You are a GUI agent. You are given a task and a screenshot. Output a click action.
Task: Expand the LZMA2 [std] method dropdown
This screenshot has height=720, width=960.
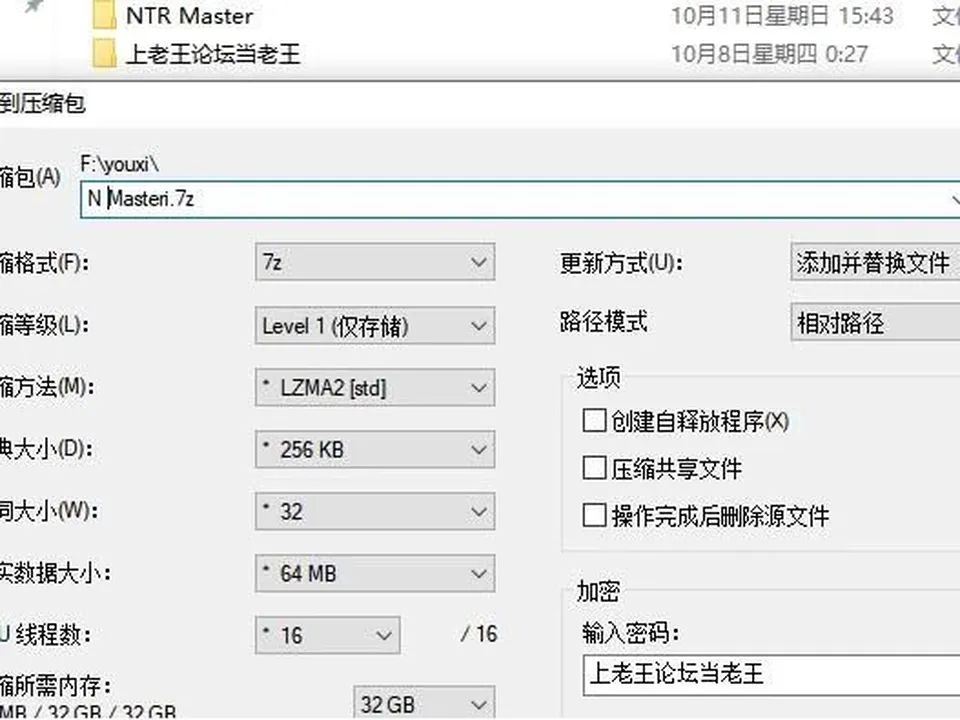(375, 388)
